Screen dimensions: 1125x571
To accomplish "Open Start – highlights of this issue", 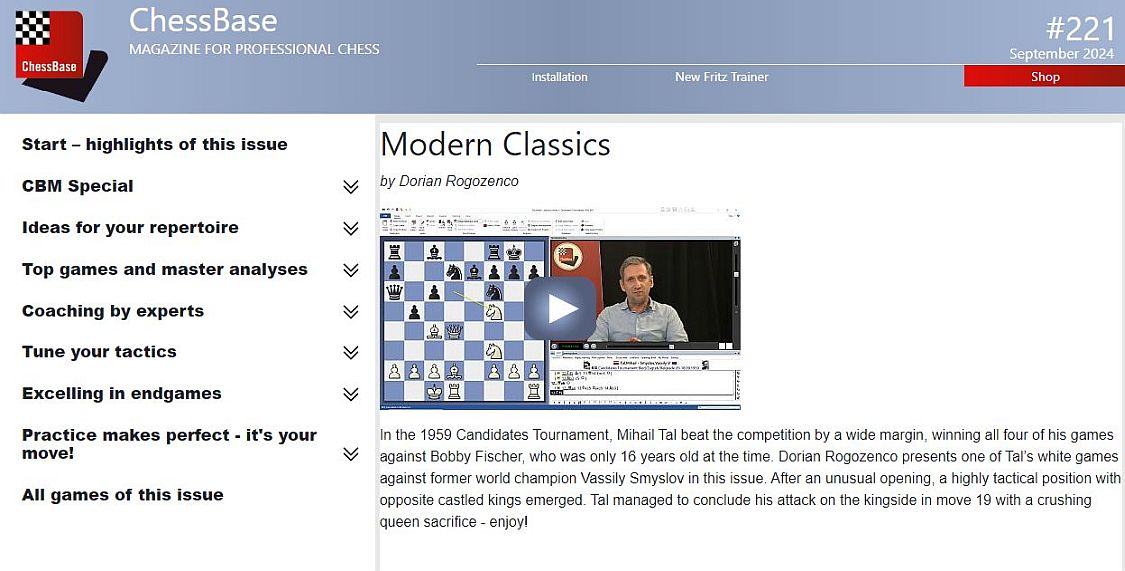I will click(x=155, y=145).
